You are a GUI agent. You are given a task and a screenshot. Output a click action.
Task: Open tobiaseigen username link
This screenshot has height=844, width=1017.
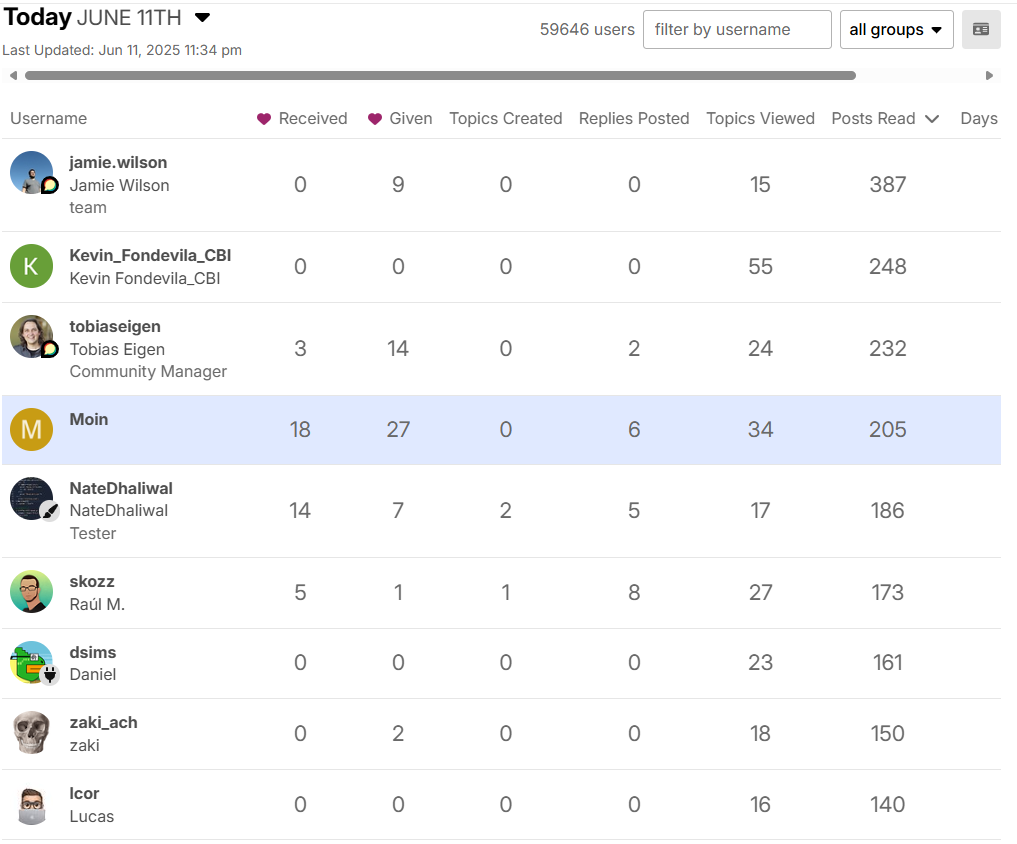(x=115, y=326)
